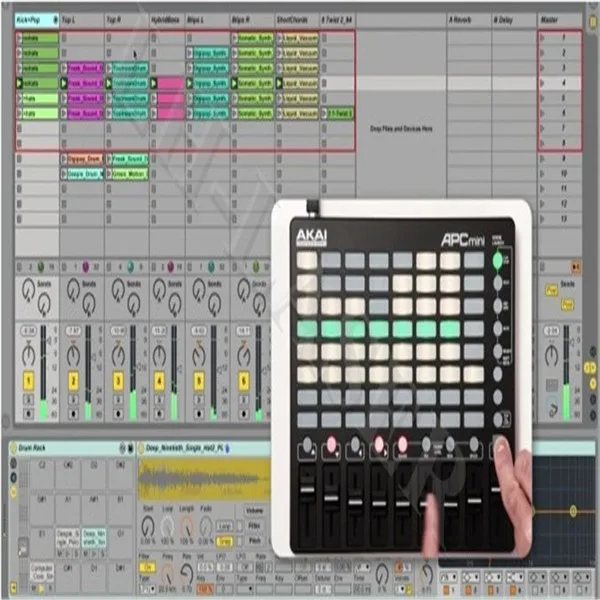This screenshot has height=600, width=600.
Task: Launch Digipop_Synth clip in Blips L scene 2
Action: pyautogui.click(x=189, y=53)
